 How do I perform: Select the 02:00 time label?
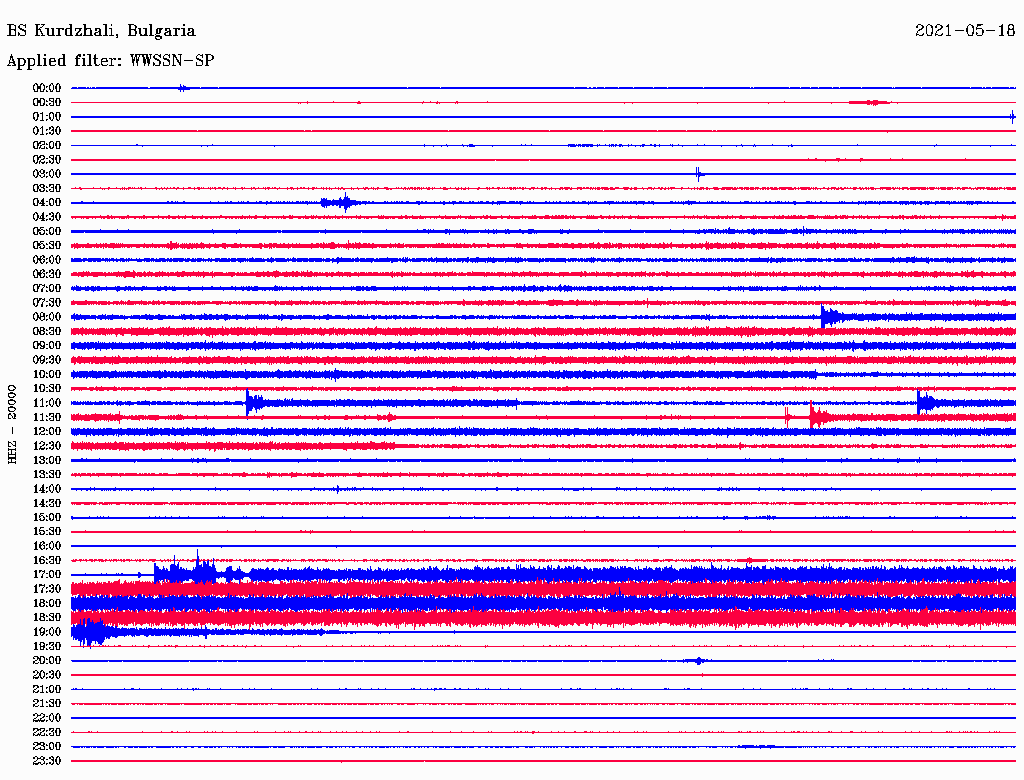click(x=47, y=145)
